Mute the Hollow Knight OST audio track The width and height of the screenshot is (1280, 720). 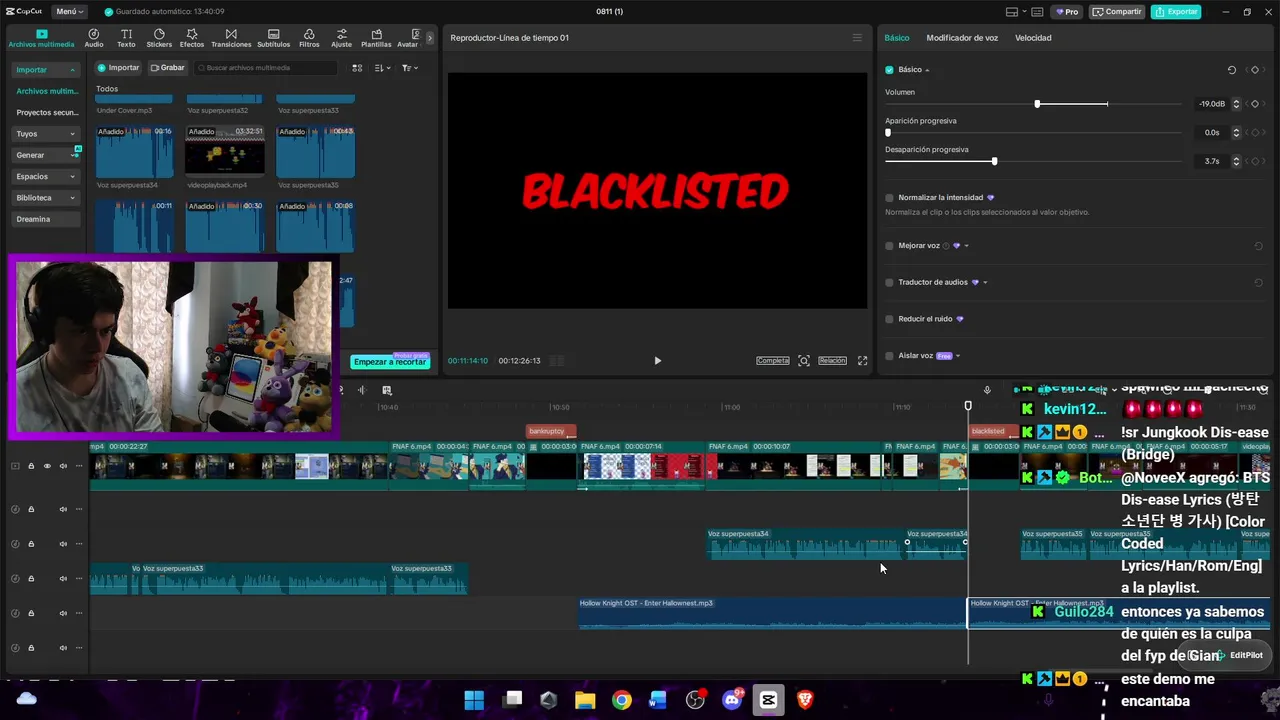[x=63, y=613]
